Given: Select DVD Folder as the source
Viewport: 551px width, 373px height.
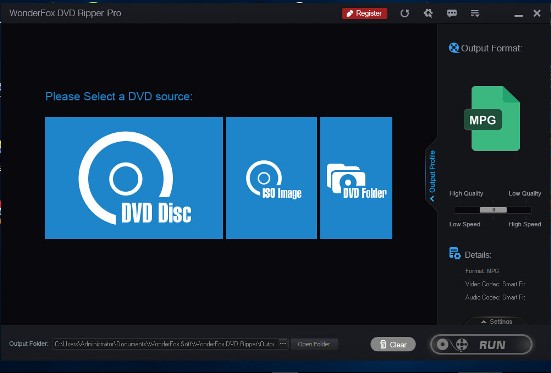Looking at the screenshot, I should (356, 178).
